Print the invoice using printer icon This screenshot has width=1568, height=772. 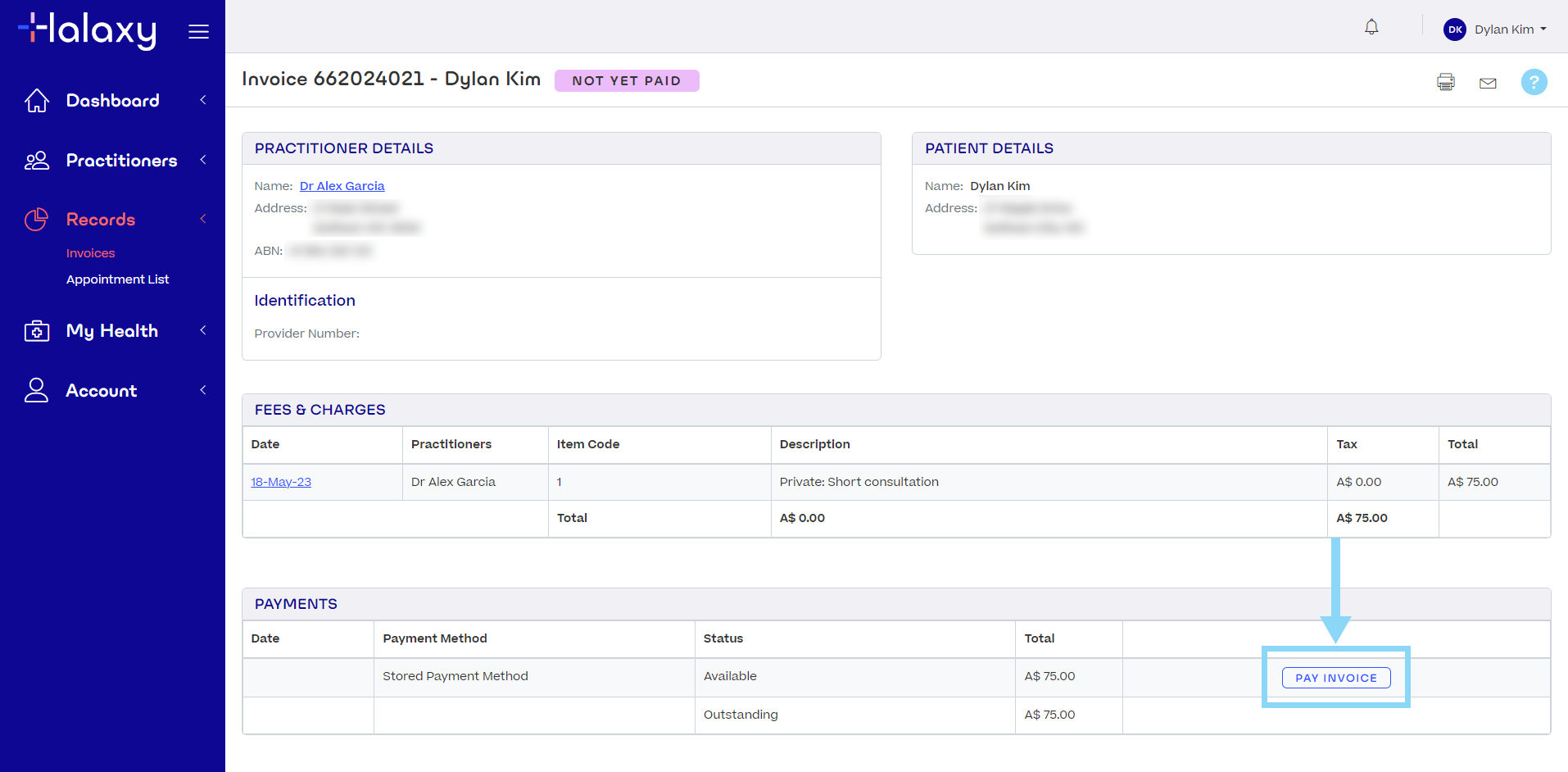(1446, 82)
